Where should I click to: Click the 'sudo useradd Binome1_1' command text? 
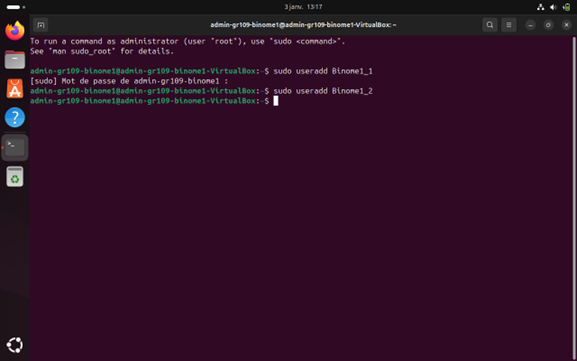point(323,71)
